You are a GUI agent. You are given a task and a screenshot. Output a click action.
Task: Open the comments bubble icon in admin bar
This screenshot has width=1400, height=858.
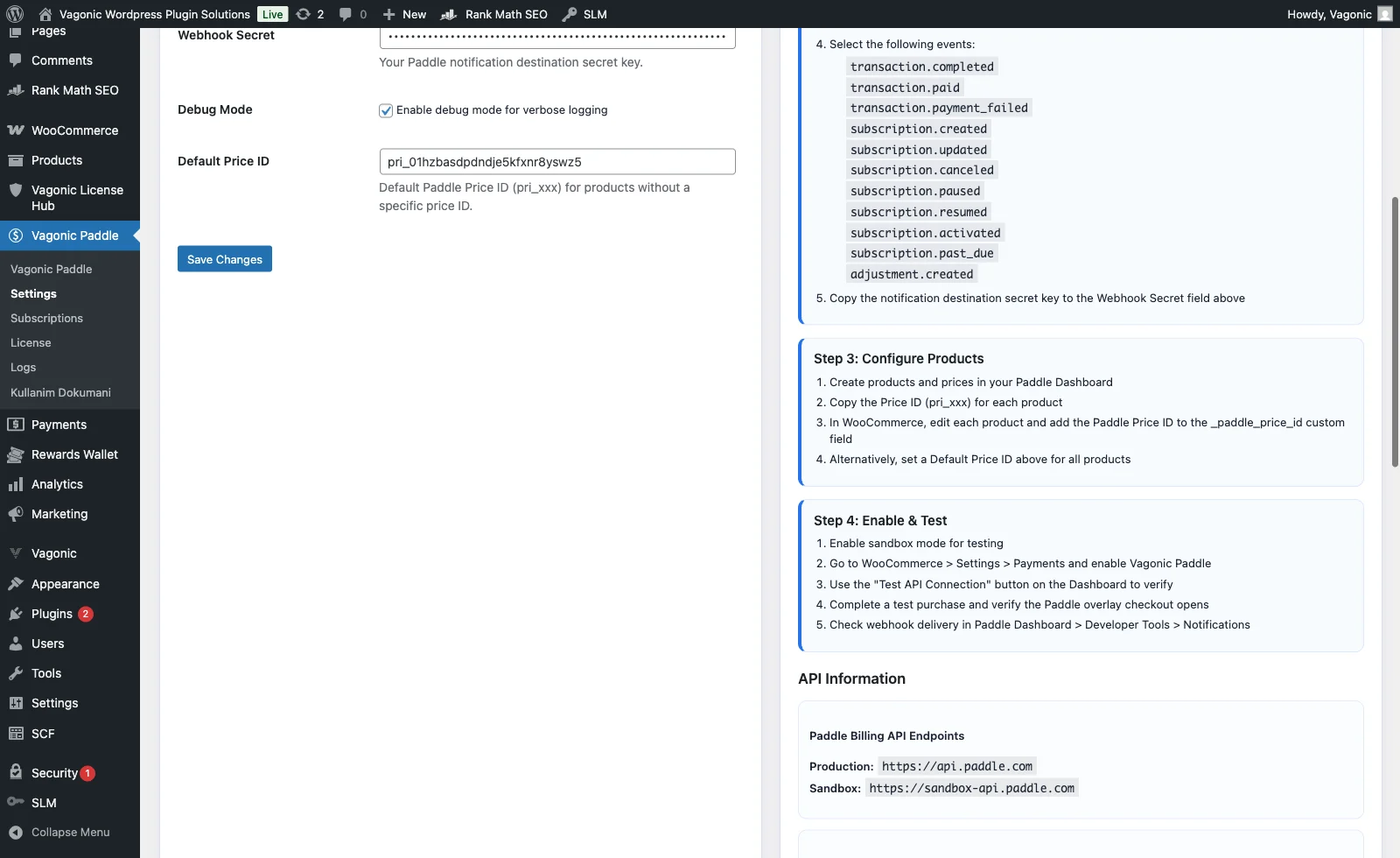click(346, 14)
